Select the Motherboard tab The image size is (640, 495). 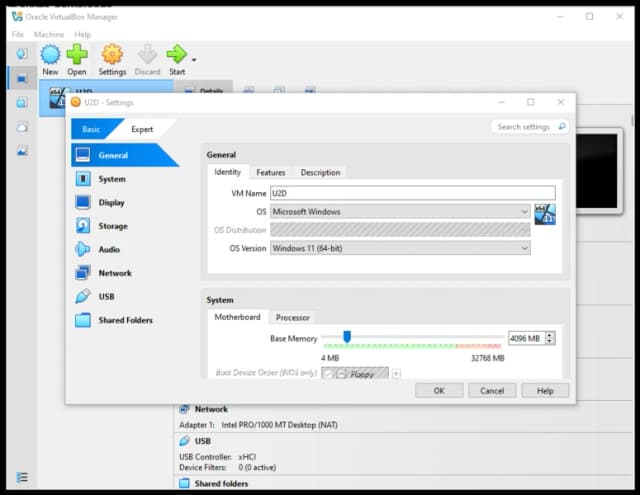(237, 317)
